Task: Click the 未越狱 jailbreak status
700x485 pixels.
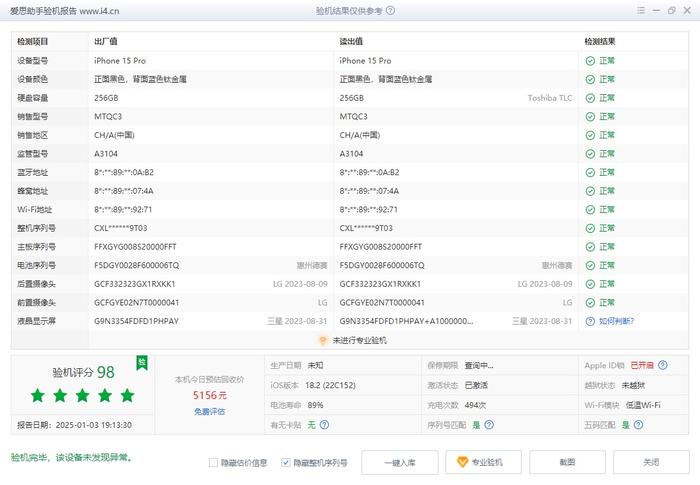Action: (x=633, y=385)
